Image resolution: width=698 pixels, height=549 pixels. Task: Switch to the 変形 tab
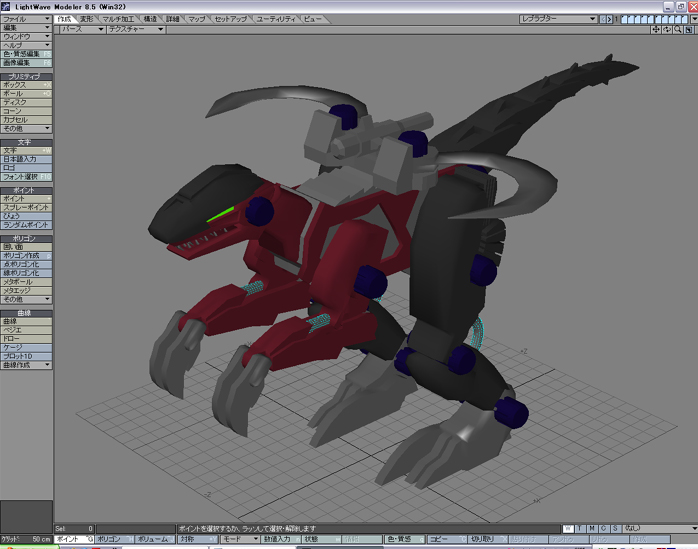click(86, 19)
